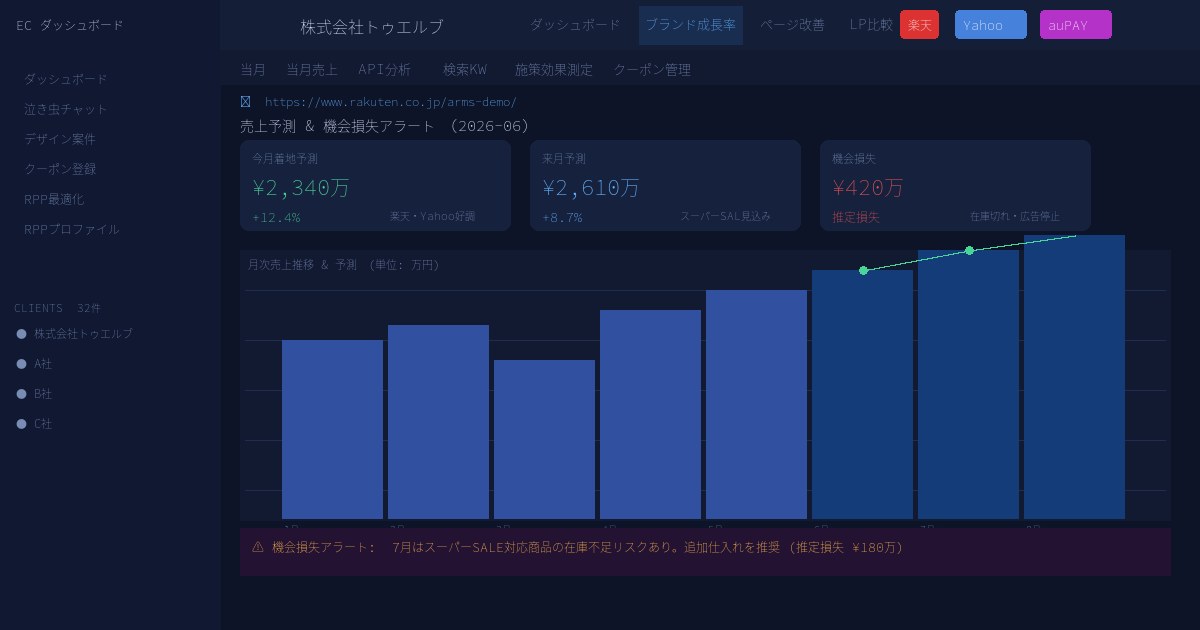Click the blue Yahoo button
This screenshot has height=630, width=1200.
point(991,25)
